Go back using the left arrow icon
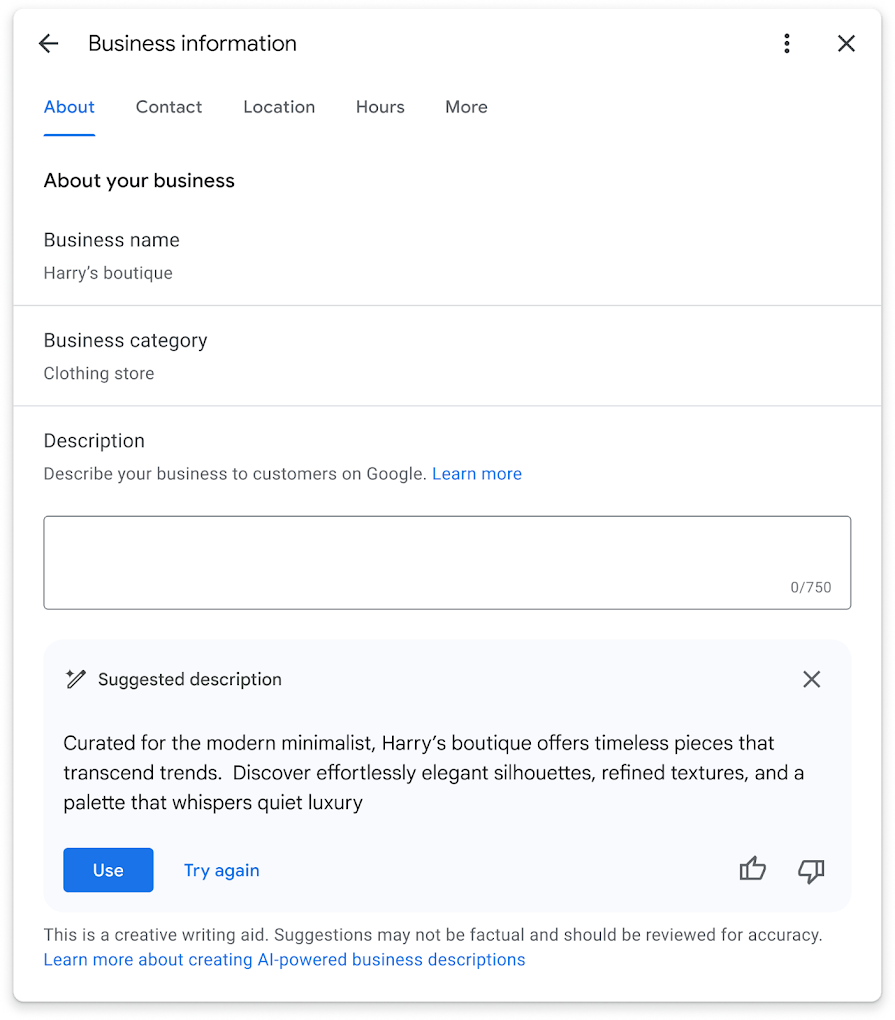 [x=49, y=44]
